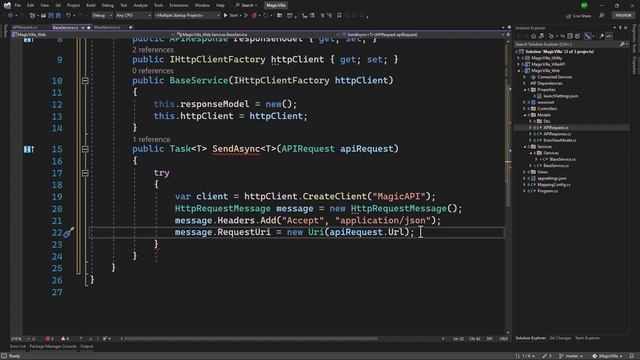Click the Save All toolbar icon
The height and width of the screenshot is (360, 640).
pyautogui.click(x=58, y=16)
